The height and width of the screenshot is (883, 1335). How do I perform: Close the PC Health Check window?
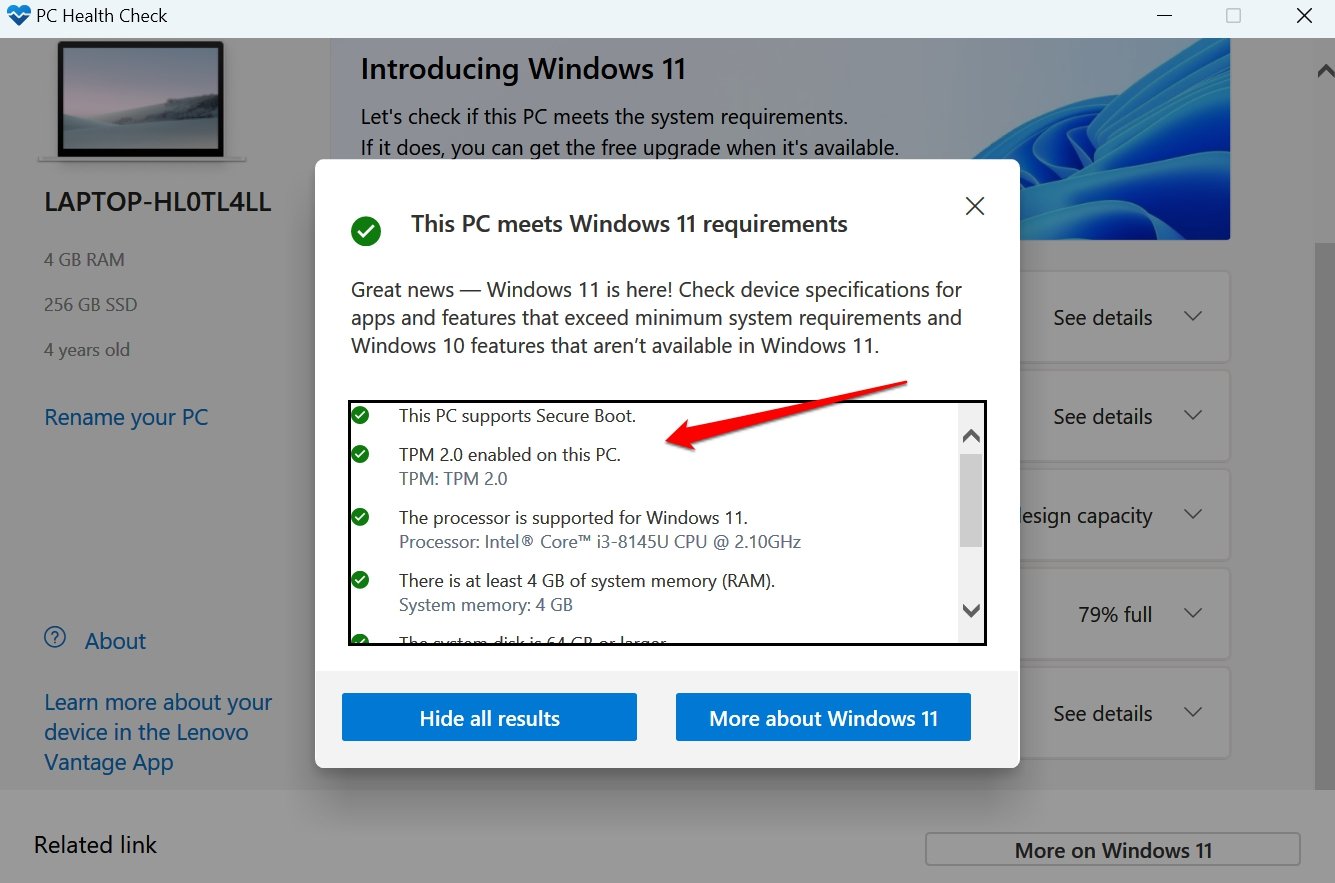point(1304,16)
